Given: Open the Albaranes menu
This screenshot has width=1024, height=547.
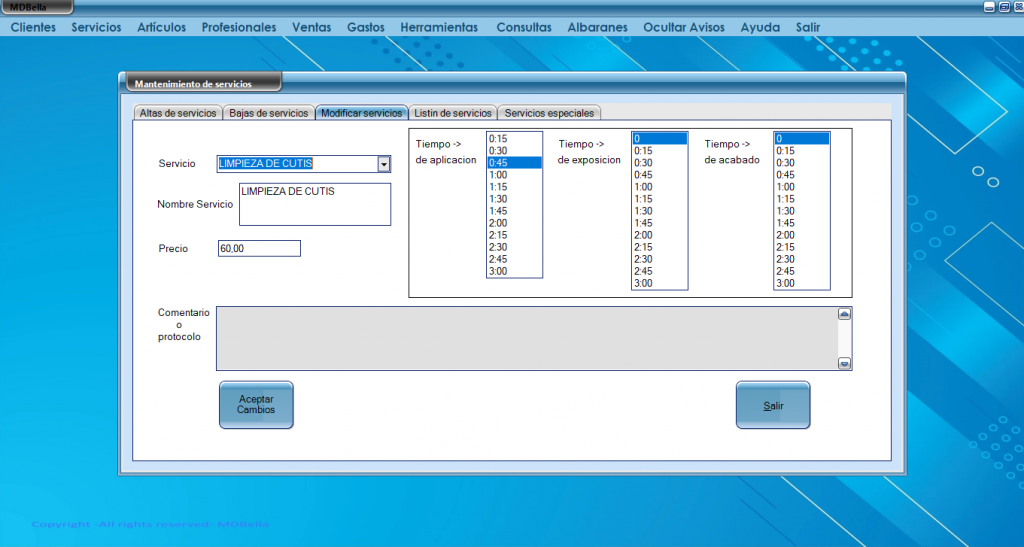Looking at the screenshot, I should click(x=597, y=27).
